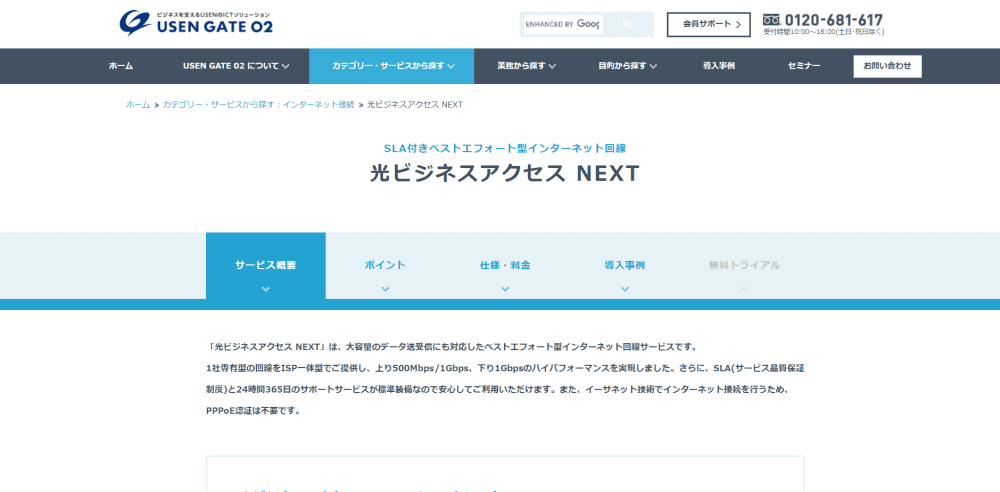Click the 光ビジネスアクセス NEXT heading

pos(504,174)
